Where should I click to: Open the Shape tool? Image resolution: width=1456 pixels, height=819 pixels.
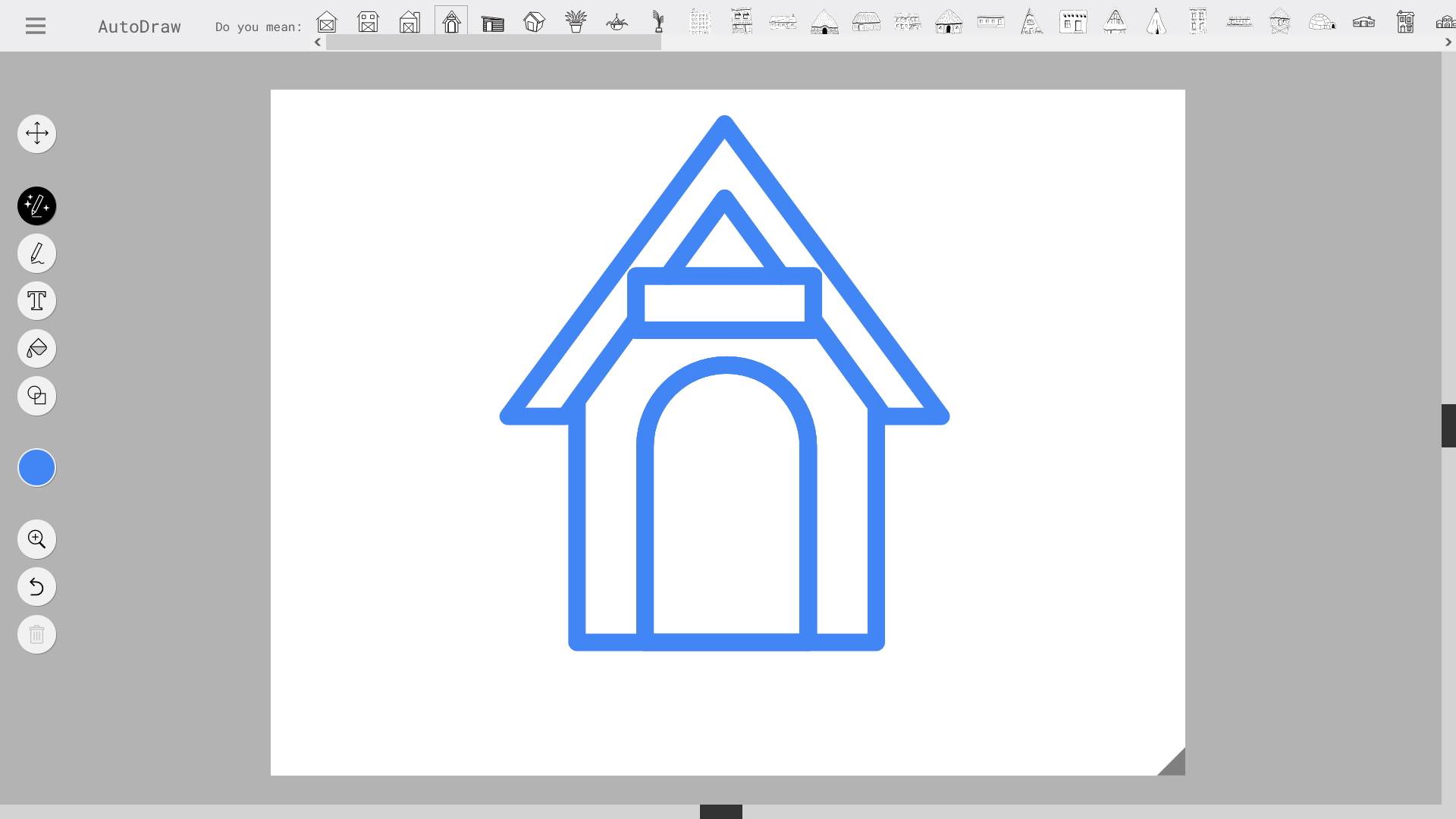coord(36,395)
